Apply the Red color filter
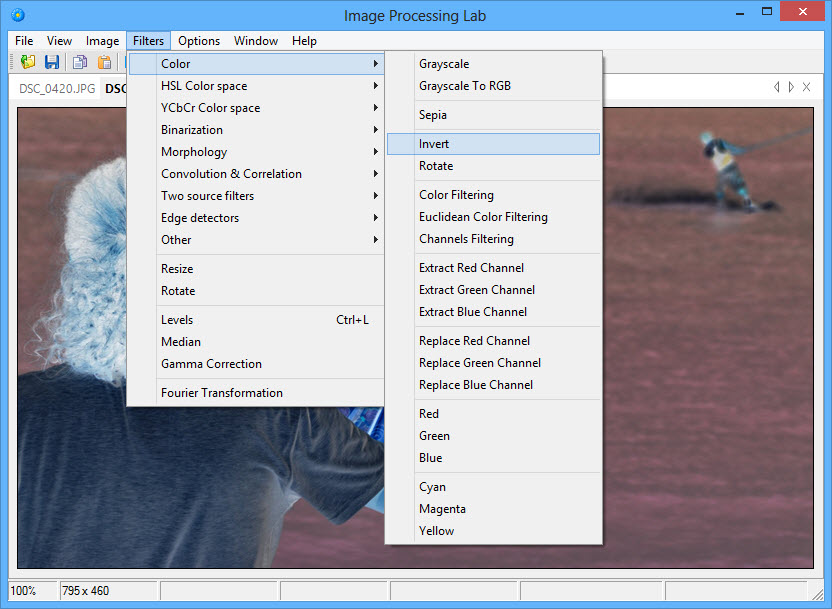Image resolution: width=832 pixels, height=609 pixels. (493, 414)
